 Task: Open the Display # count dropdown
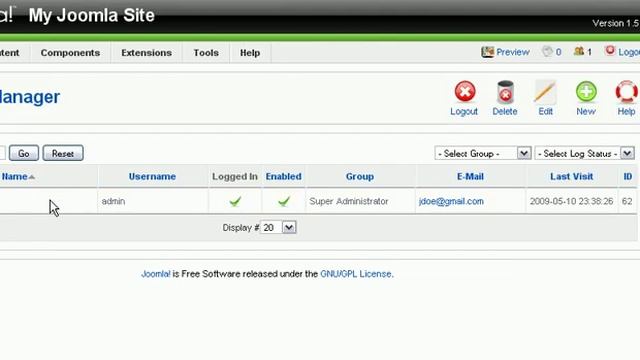click(278, 228)
